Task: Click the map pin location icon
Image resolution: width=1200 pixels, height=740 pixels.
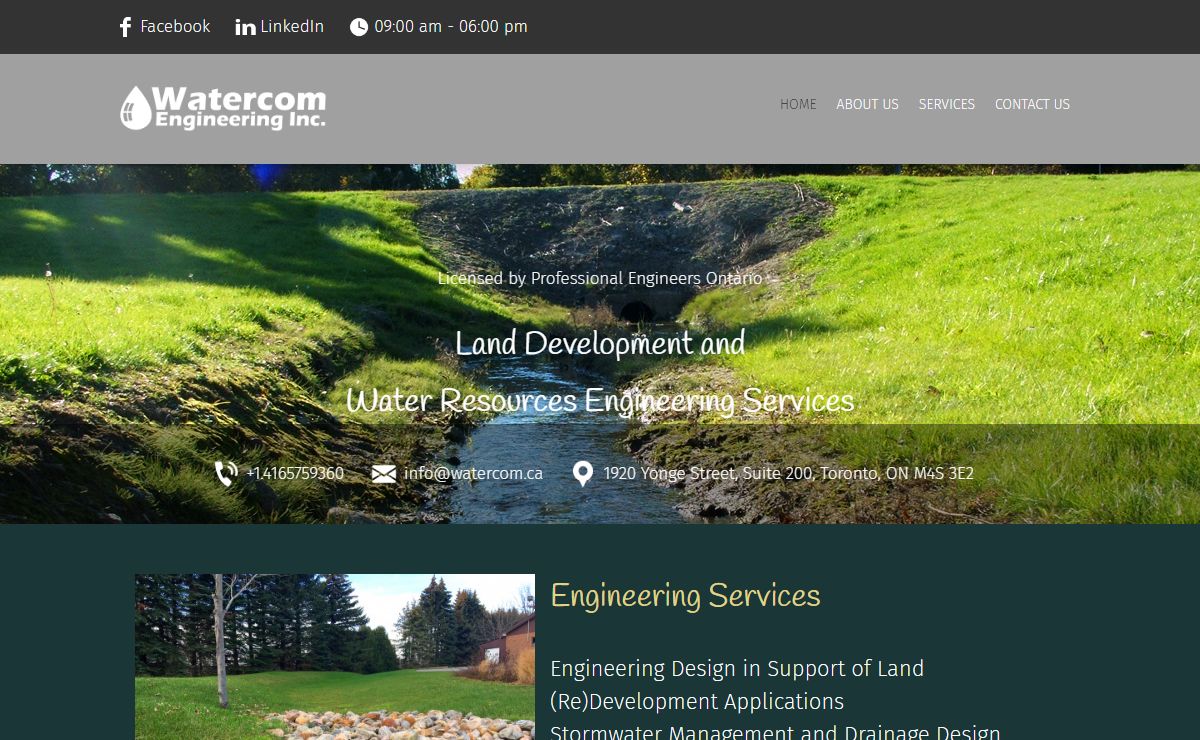Action: tap(583, 474)
